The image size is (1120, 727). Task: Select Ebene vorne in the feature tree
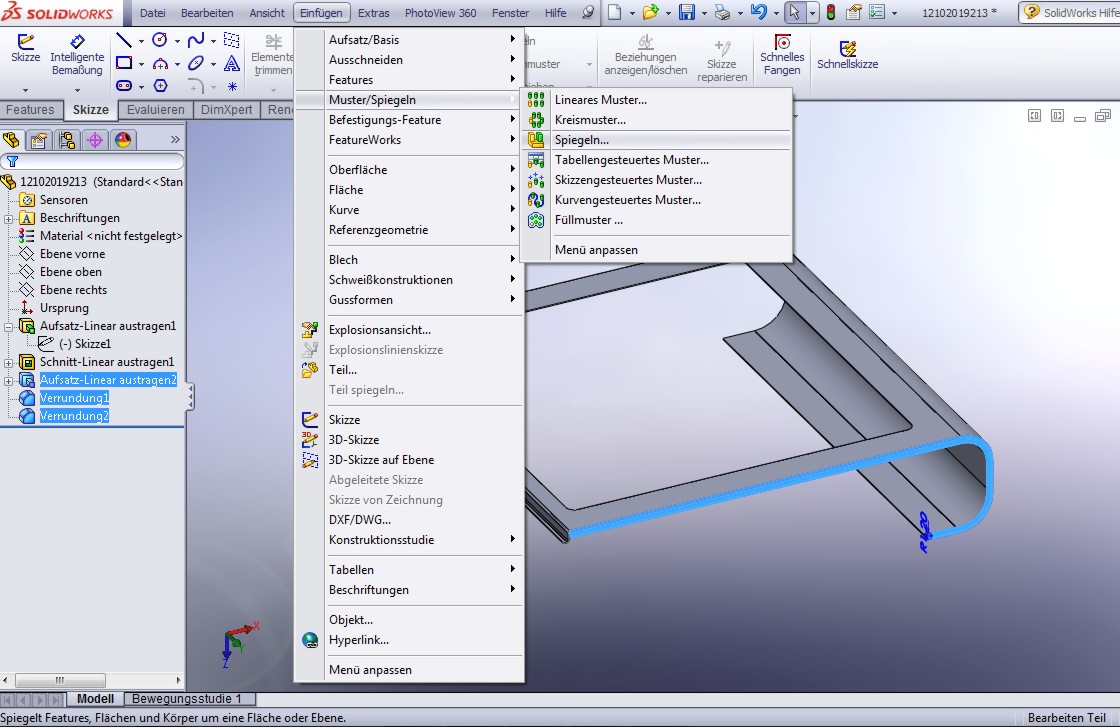tap(72, 254)
